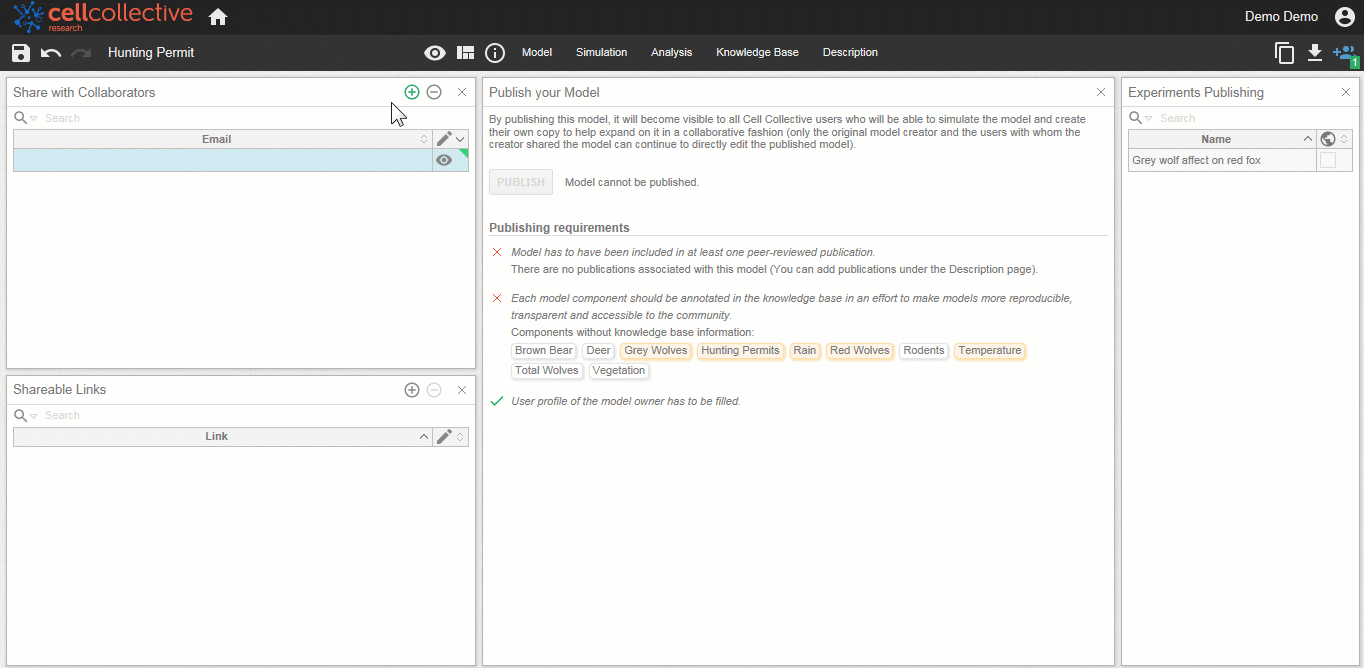Click the redo arrow icon
Screen dimensions: 1364x668
pos(81,53)
